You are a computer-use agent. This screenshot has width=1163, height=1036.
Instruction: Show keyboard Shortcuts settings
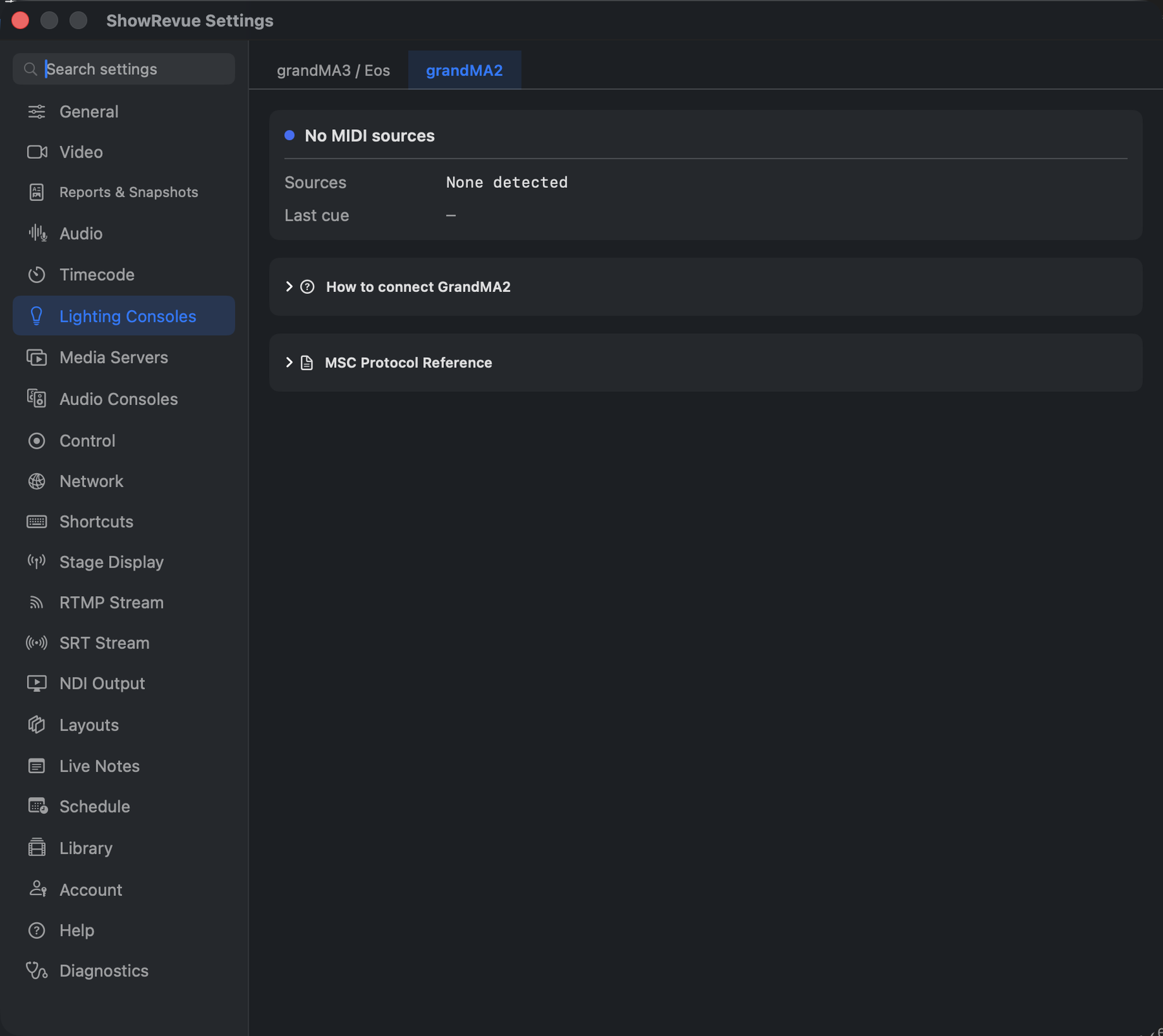tap(123, 521)
